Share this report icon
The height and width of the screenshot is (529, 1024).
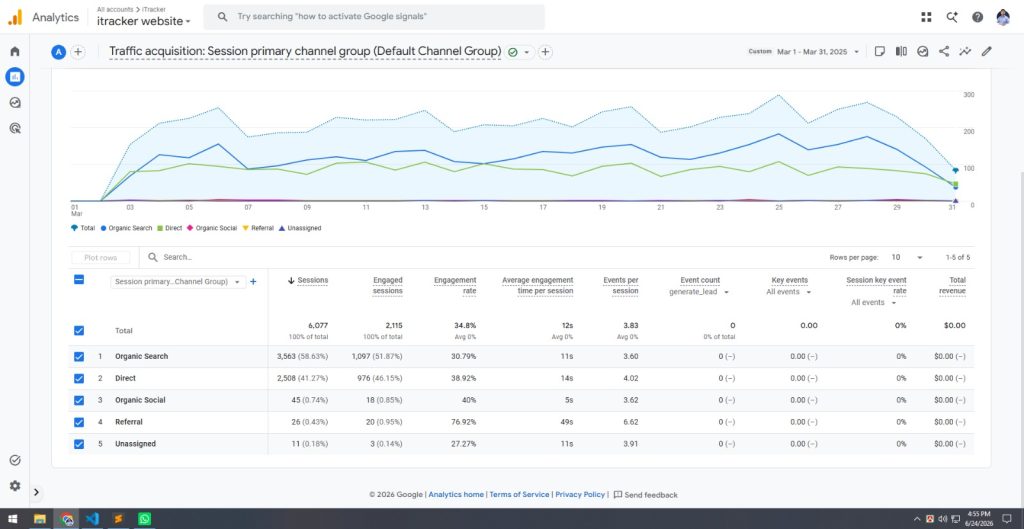coord(944,51)
